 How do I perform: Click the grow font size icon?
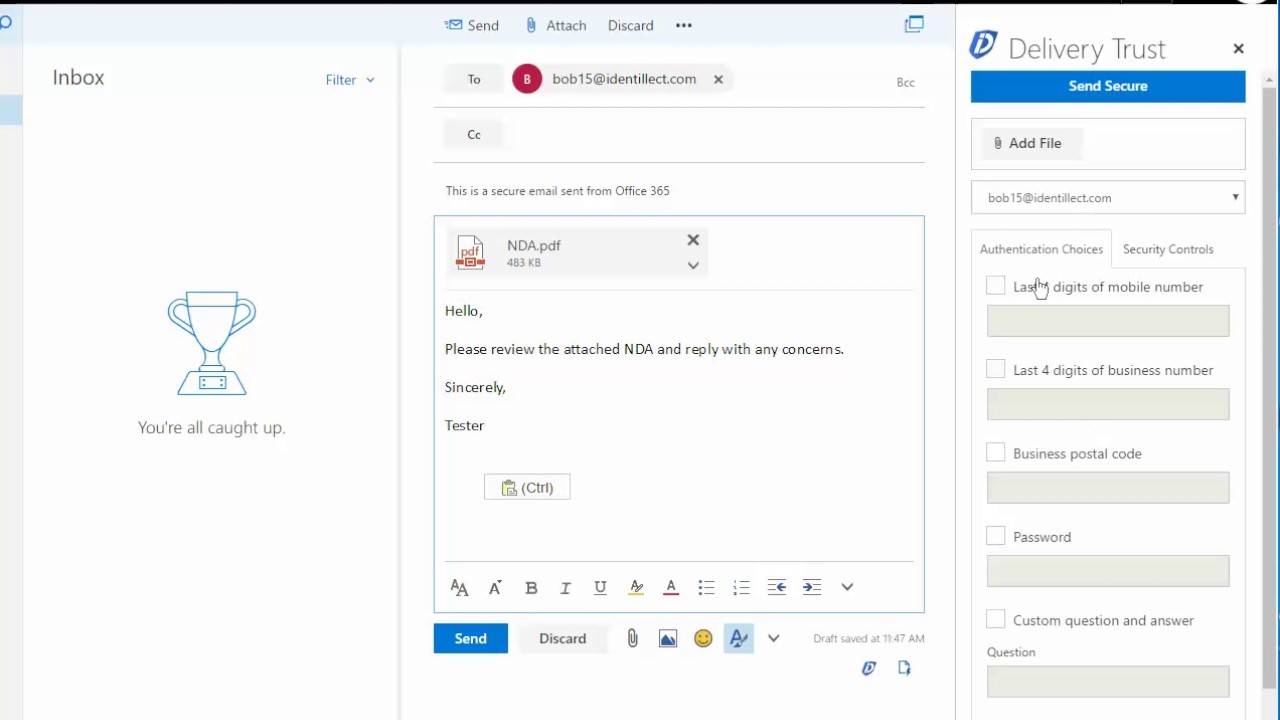click(495, 588)
